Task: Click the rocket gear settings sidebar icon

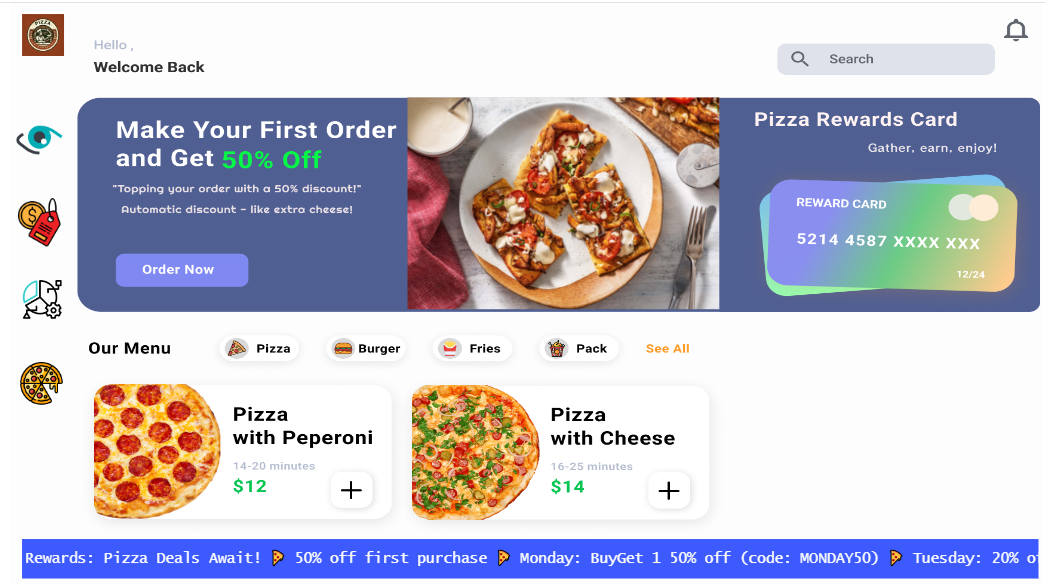Action: 43,299
